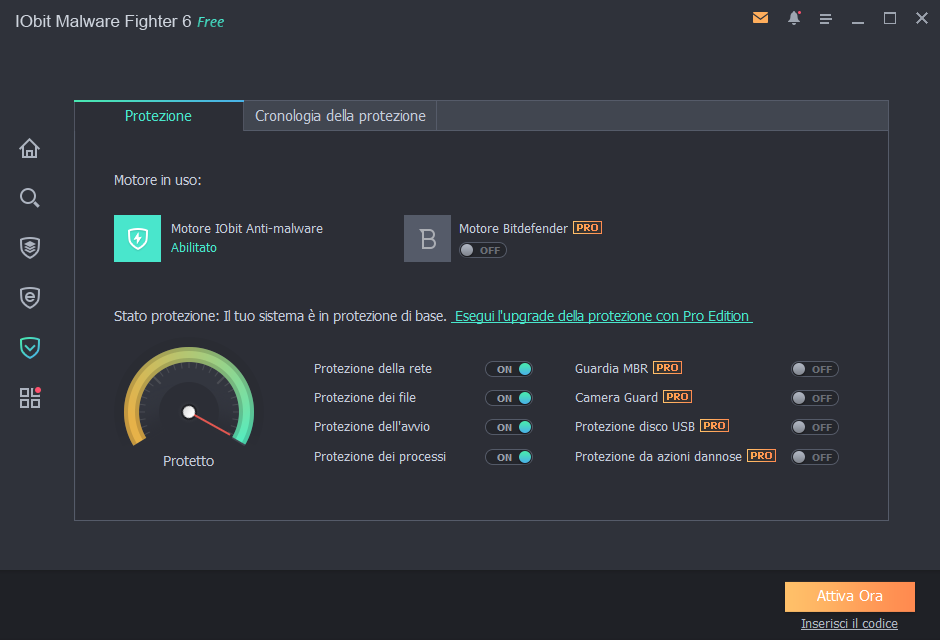Turn off Protezione della rete
The image size is (940, 640).
(509, 369)
